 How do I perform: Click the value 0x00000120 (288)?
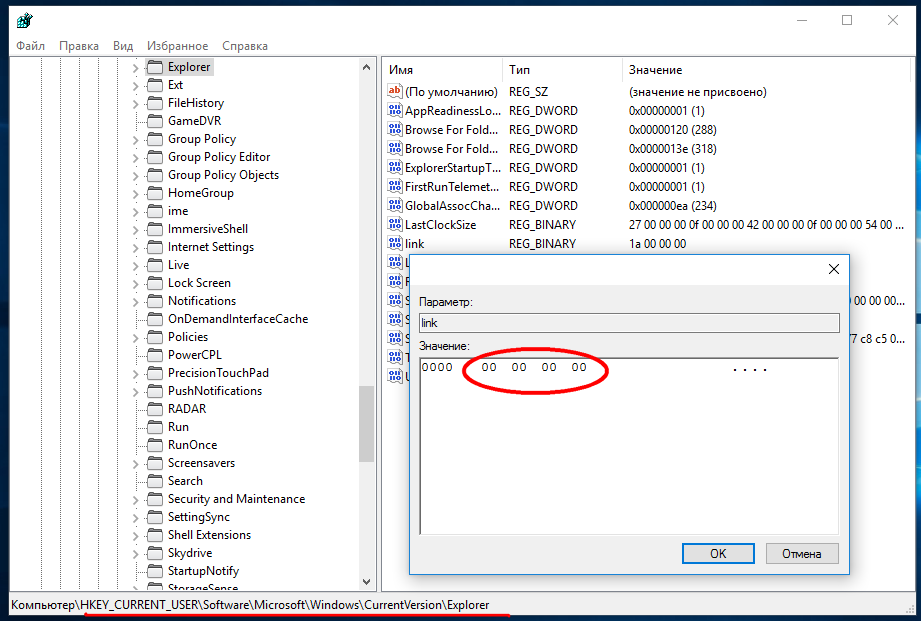673,130
